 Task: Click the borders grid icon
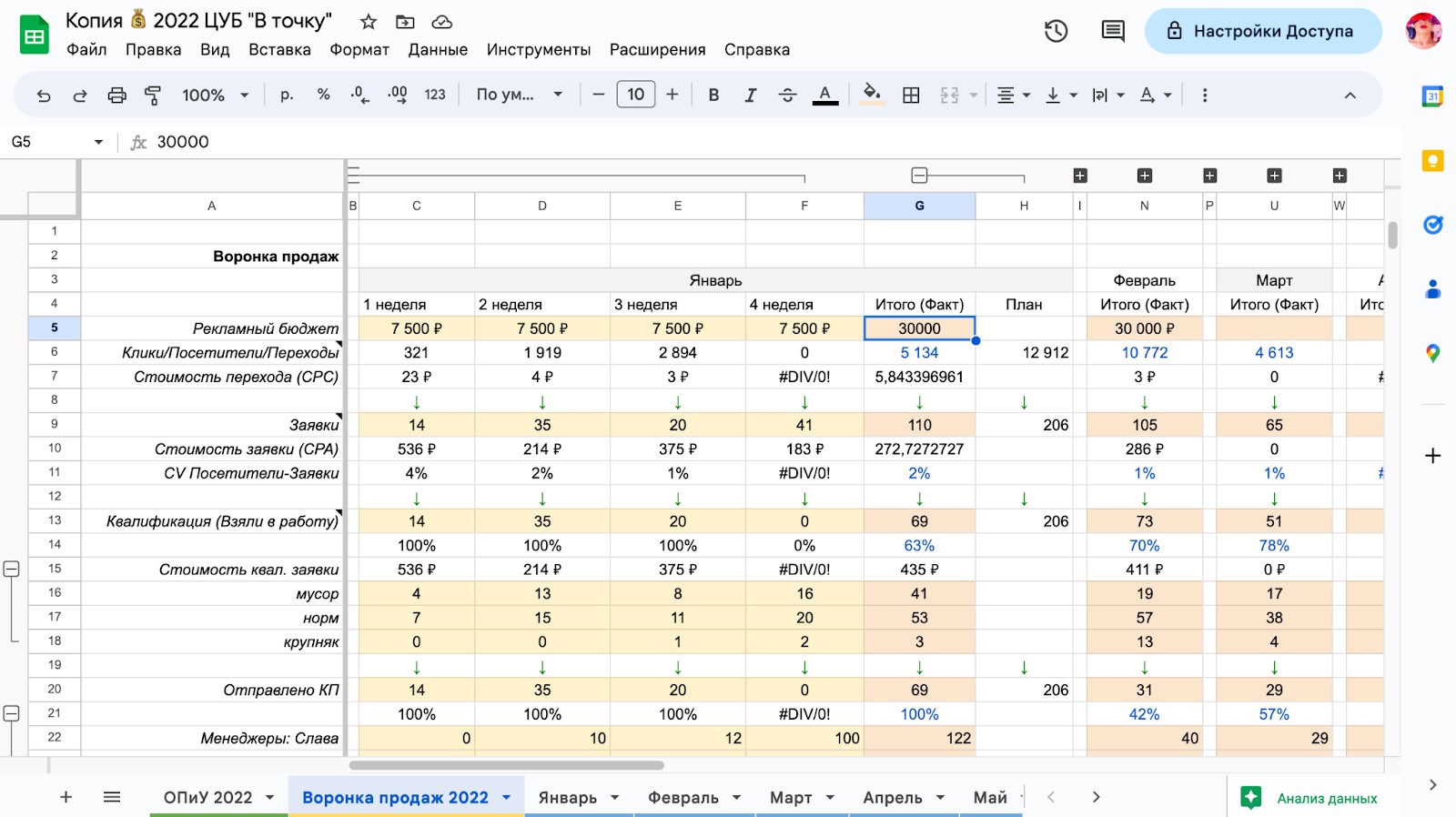coord(911,95)
